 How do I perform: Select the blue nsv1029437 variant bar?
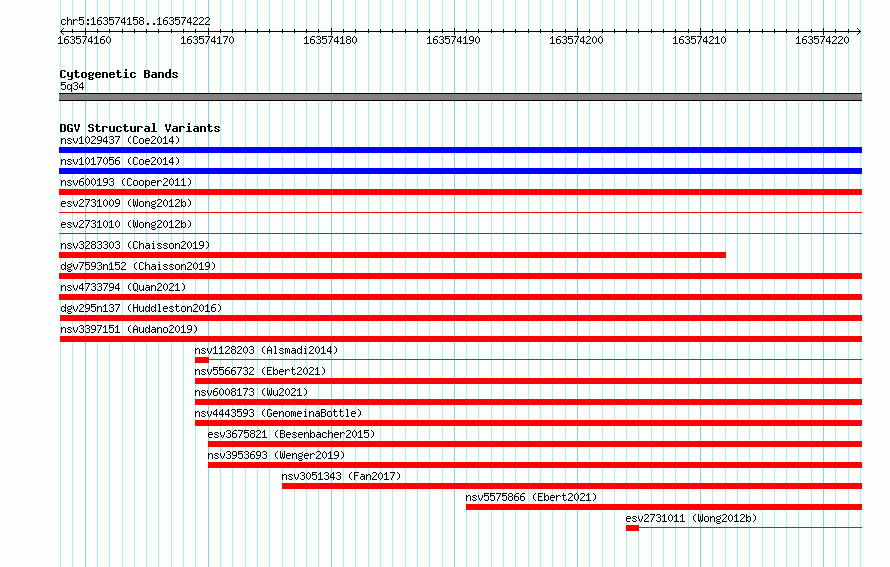pos(460,150)
